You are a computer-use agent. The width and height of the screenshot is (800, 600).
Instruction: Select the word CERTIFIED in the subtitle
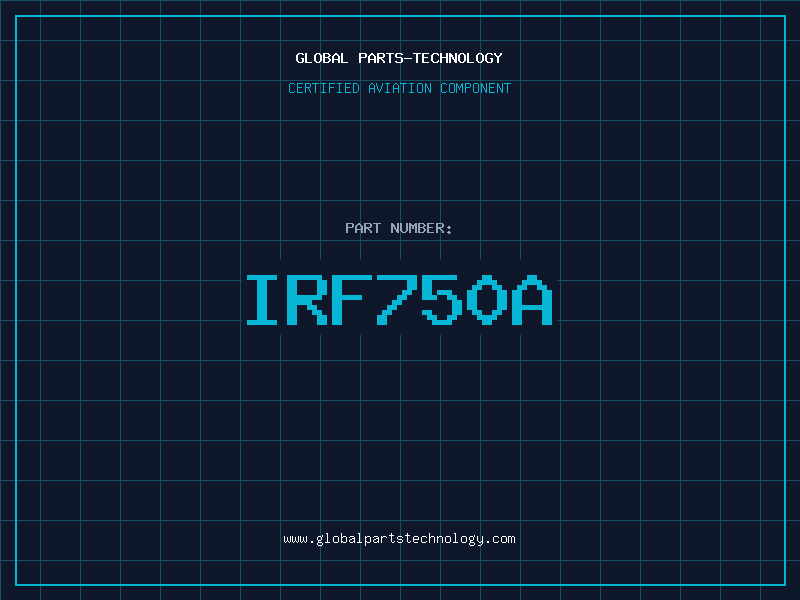pos(323,88)
